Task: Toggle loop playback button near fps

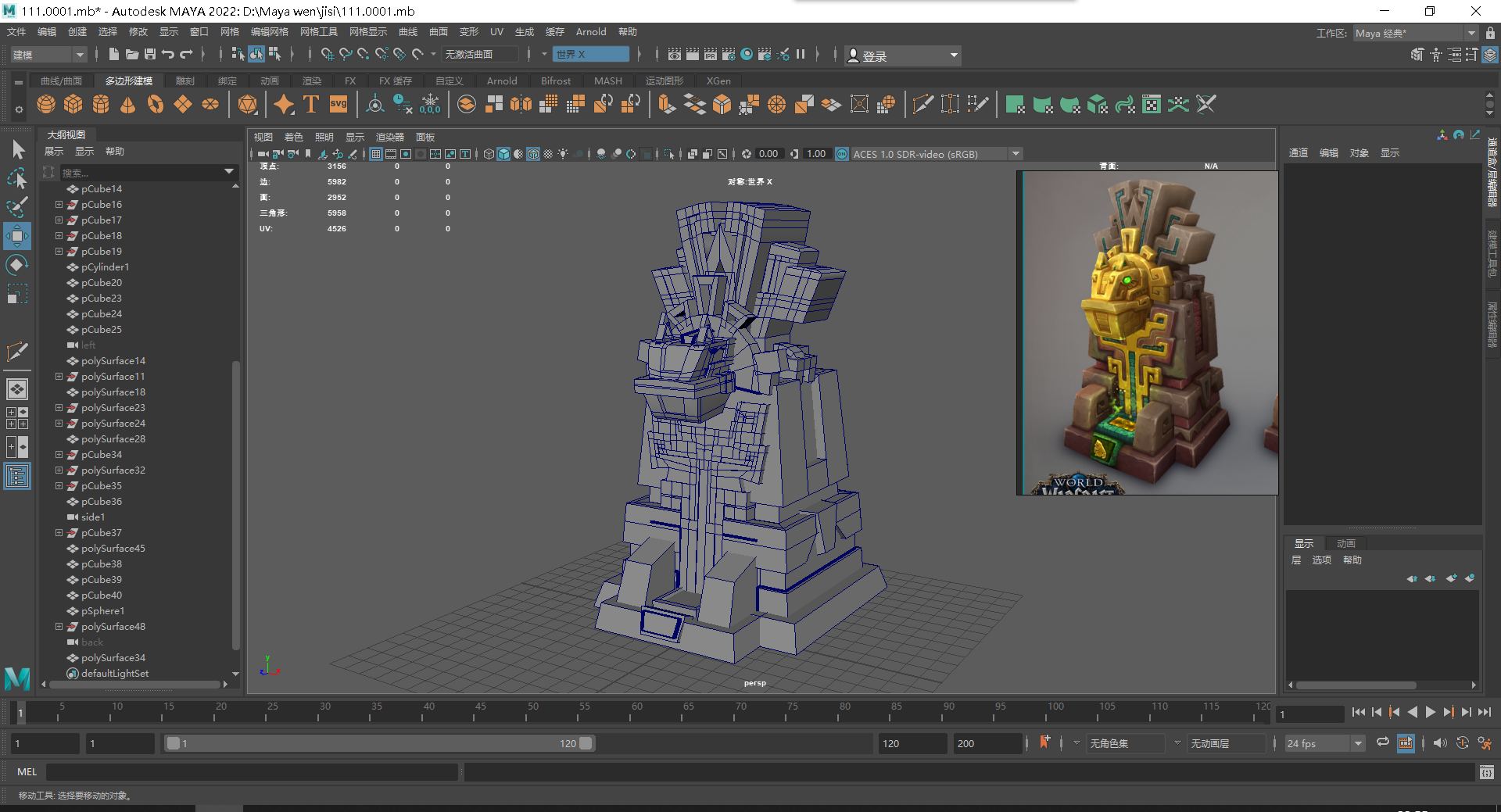Action: click(x=1383, y=742)
